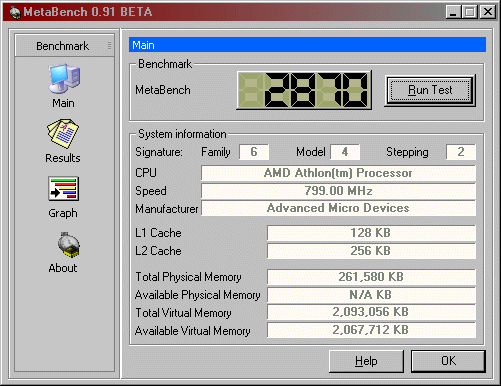The height and width of the screenshot is (386, 501).
Task: Select the Family value field showing 6
Action: pyautogui.click(x=254, y=152)
